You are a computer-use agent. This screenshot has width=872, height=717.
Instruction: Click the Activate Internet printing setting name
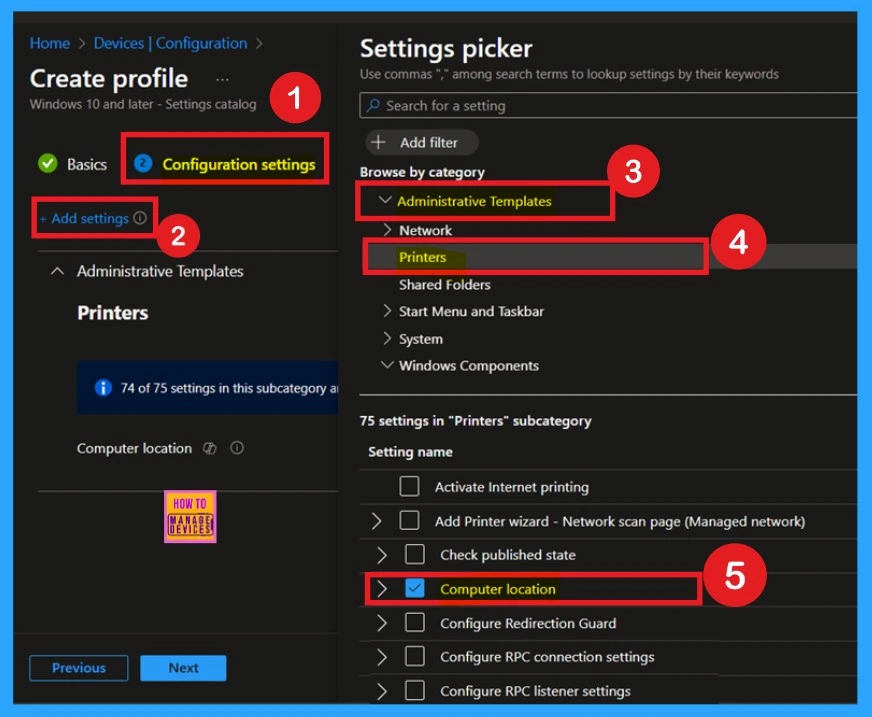tap(512, 487)
